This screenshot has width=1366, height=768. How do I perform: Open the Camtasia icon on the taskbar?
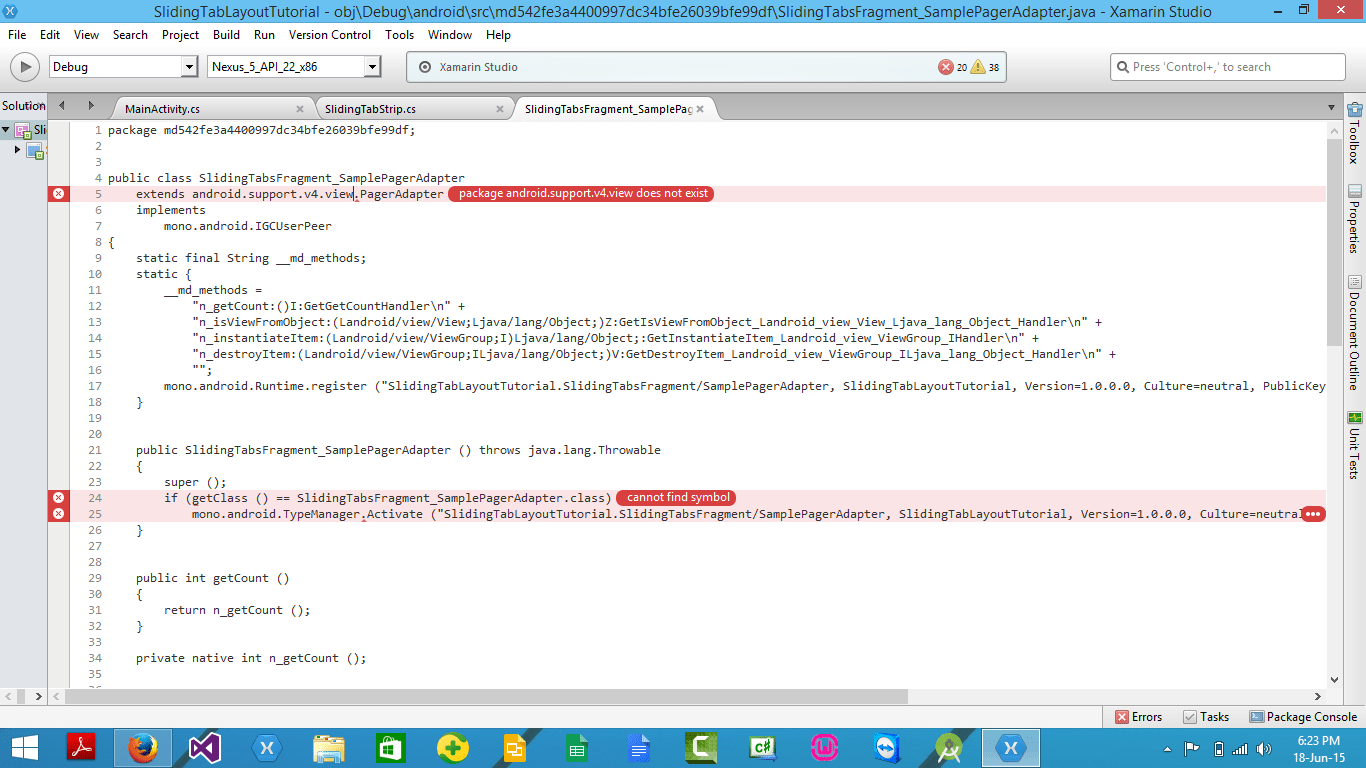pos(701,748)
